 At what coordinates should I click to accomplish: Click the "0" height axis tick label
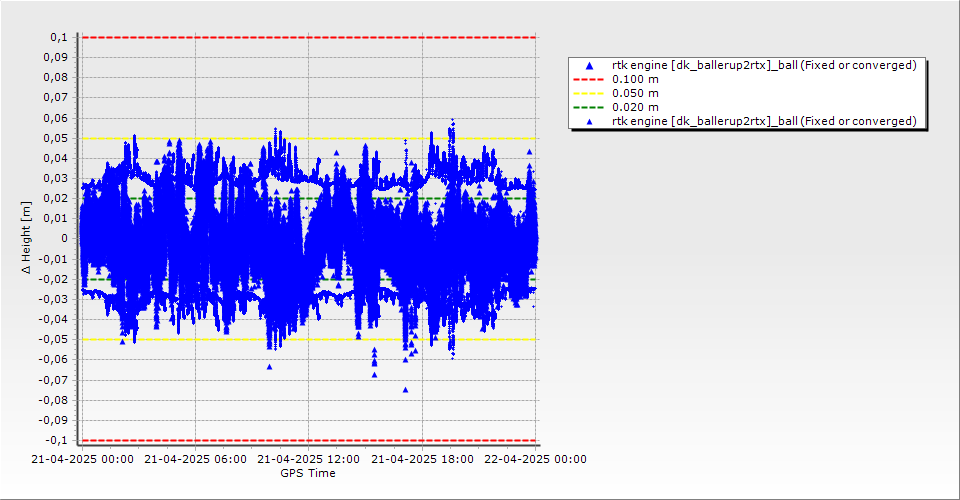pyautogui.click(x=65, y=239)
